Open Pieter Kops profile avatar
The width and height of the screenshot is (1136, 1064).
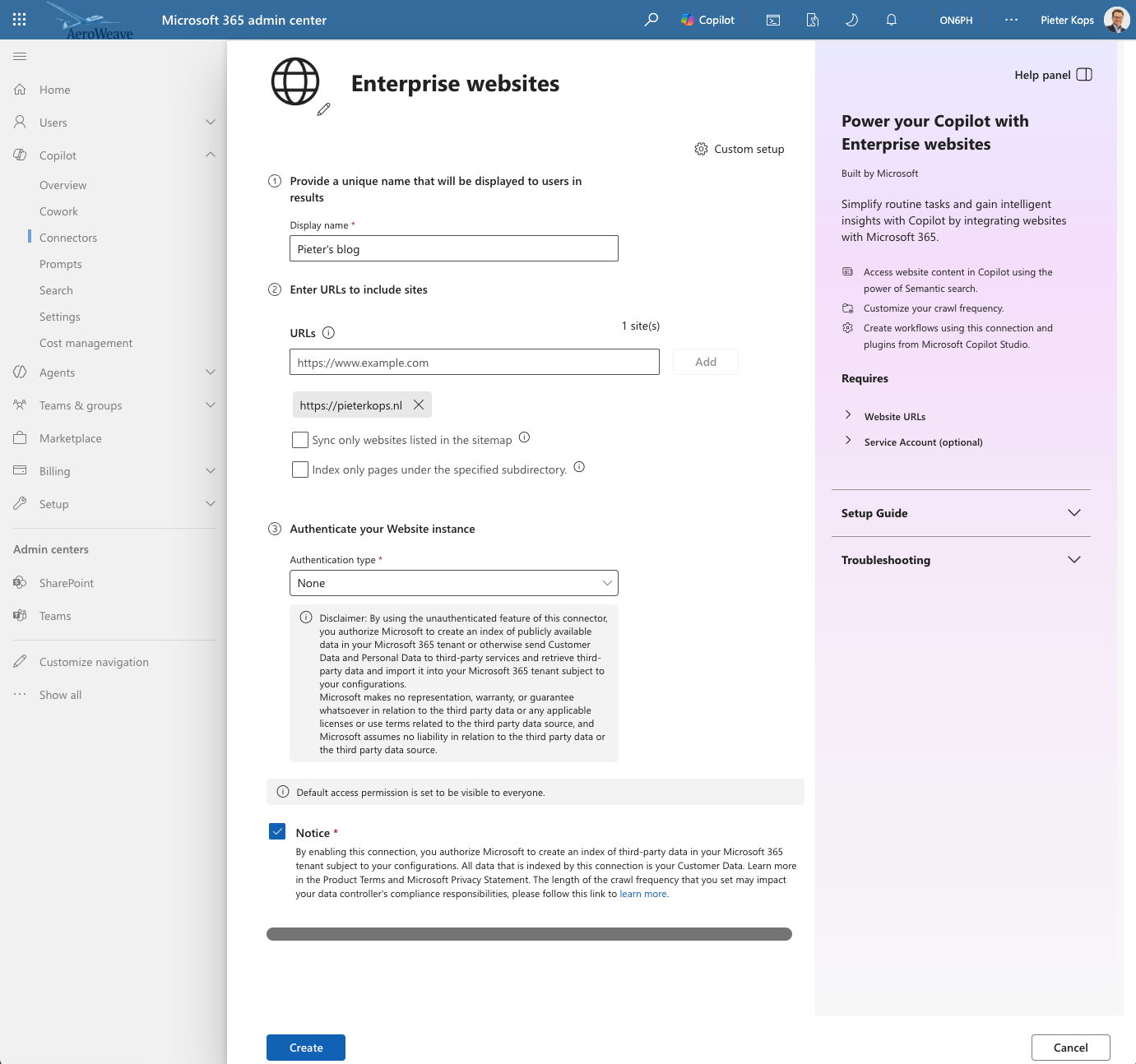pos(1116,20)
